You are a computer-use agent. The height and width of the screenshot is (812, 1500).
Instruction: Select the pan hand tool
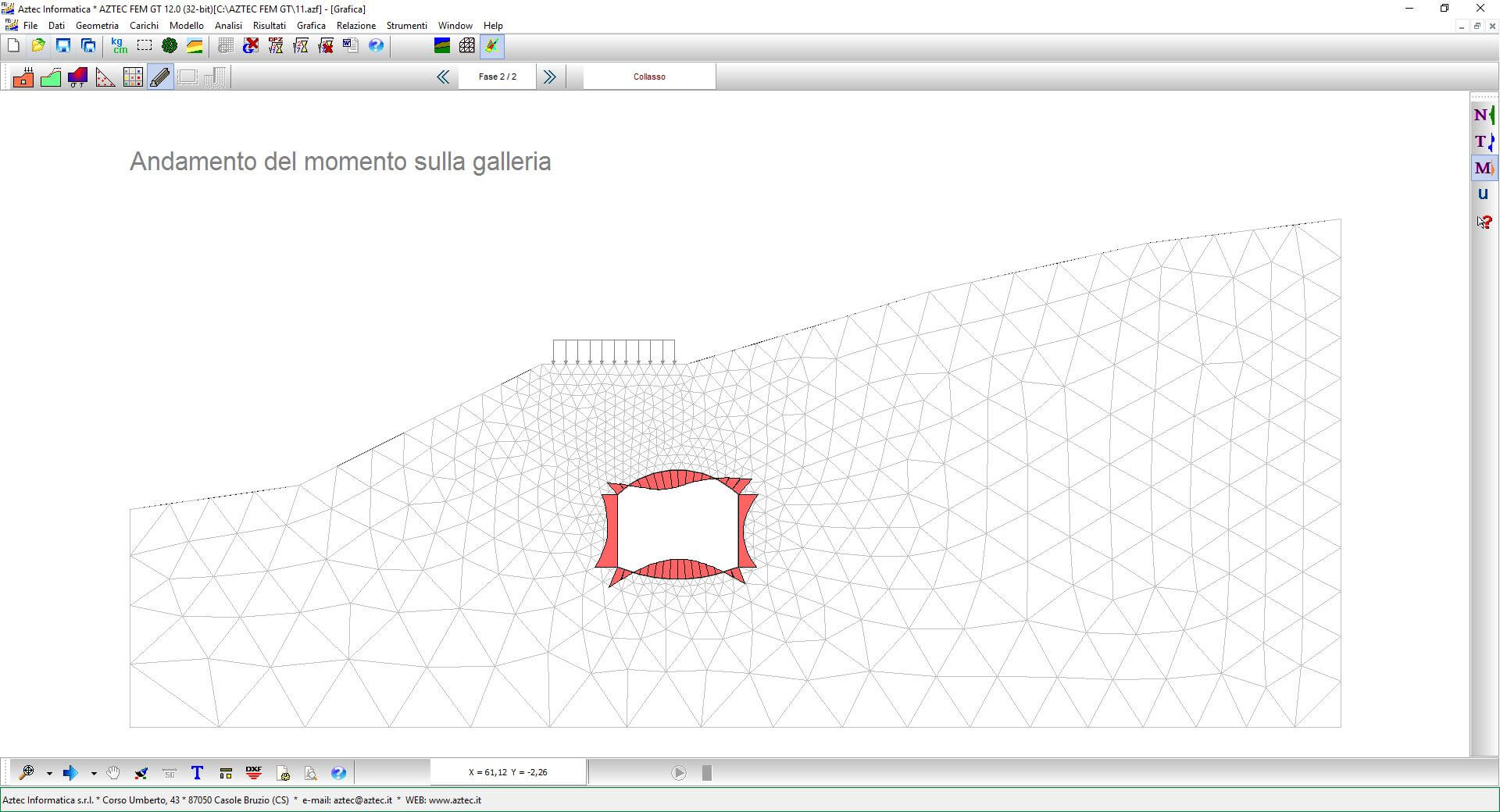[x=114, y=773]
